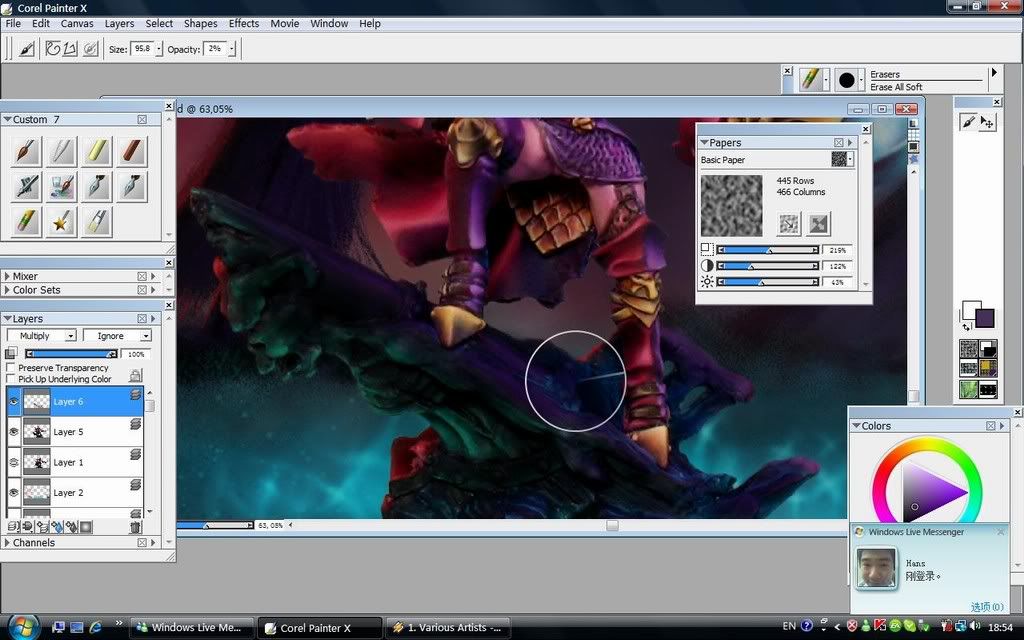Enable the Preserve Transparency checkbox
The width and height of the screenshot is (1024, 640).
click(10, 368)
